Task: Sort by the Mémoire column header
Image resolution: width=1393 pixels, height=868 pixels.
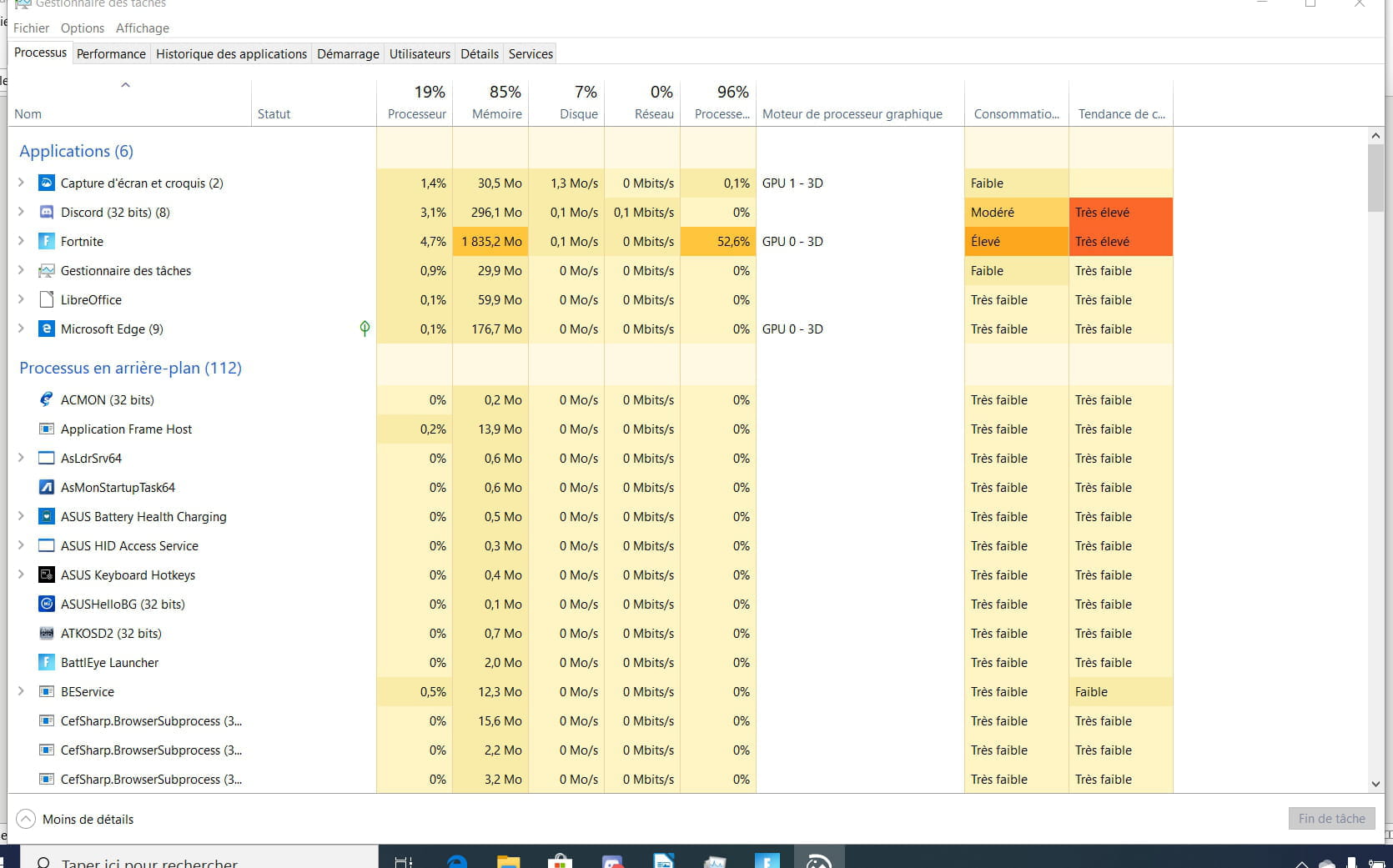Action: (490, 103)
